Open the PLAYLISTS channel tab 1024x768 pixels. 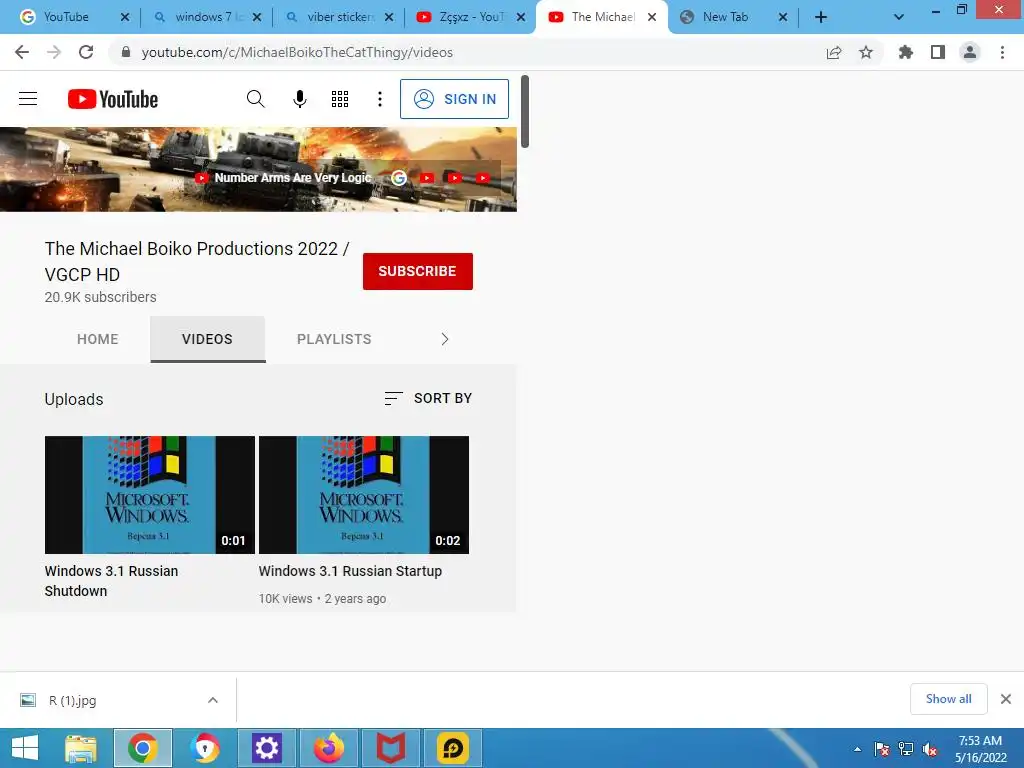(334, 339)
